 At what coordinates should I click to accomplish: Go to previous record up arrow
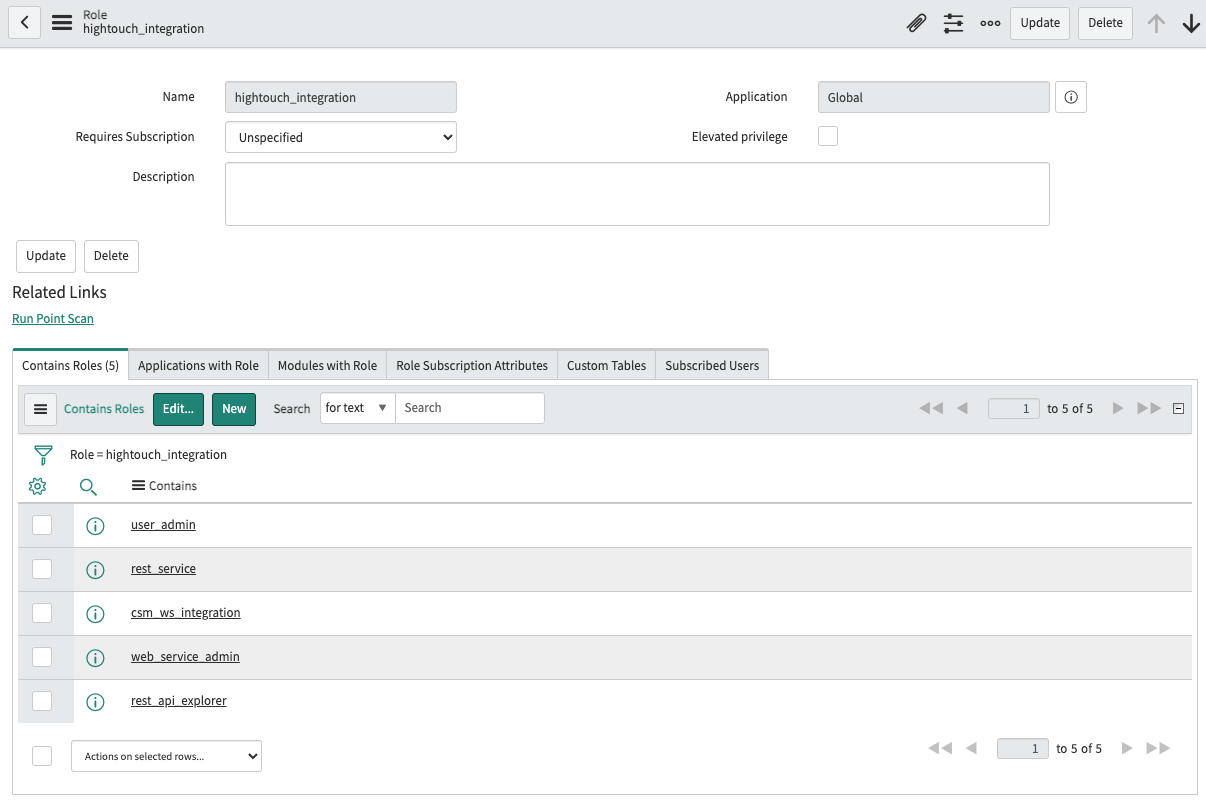pyautogui.click(x=1156, y=23)
